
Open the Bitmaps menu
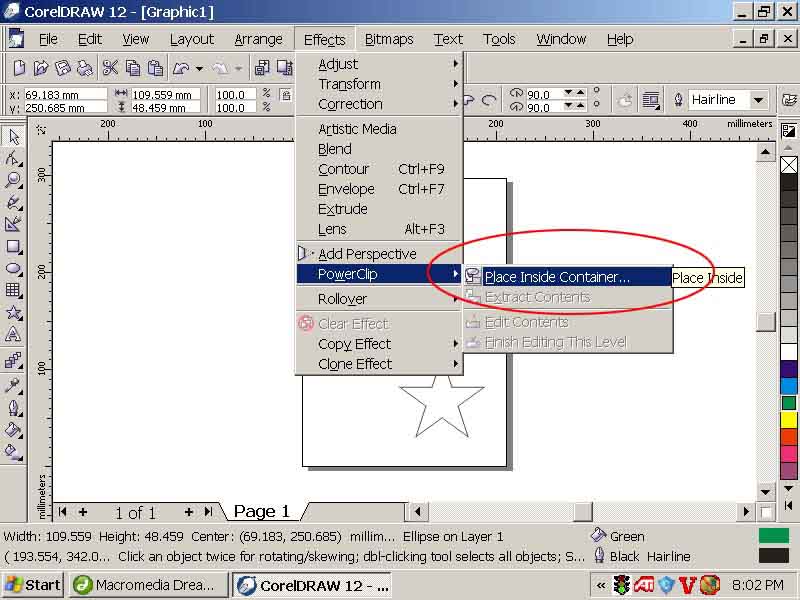[389, 39]
